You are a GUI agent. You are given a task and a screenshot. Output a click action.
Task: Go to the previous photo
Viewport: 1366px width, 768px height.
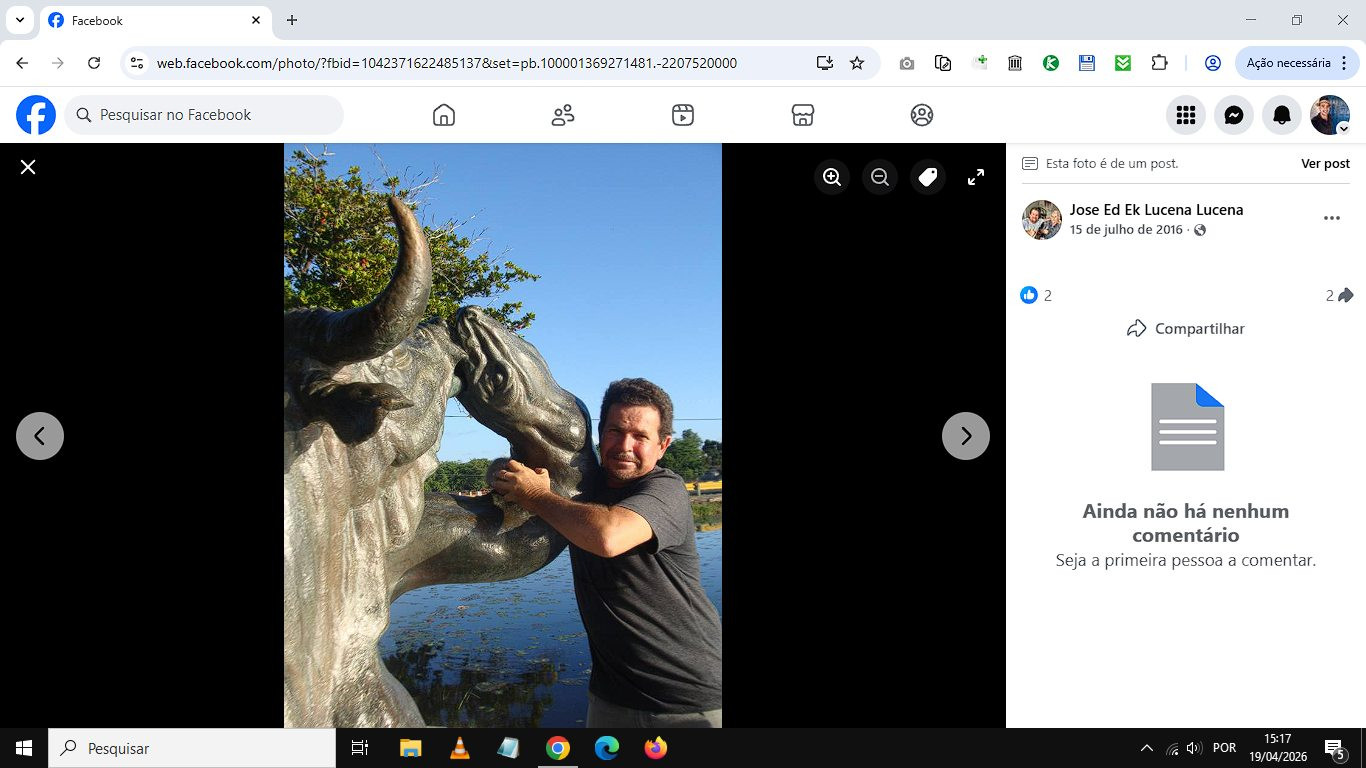[x=40, y=436]
